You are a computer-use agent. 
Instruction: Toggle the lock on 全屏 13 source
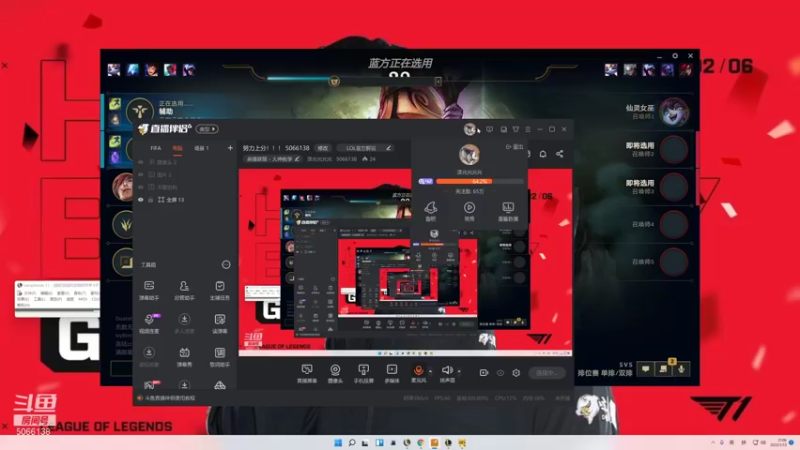click(x=151, y=199)
